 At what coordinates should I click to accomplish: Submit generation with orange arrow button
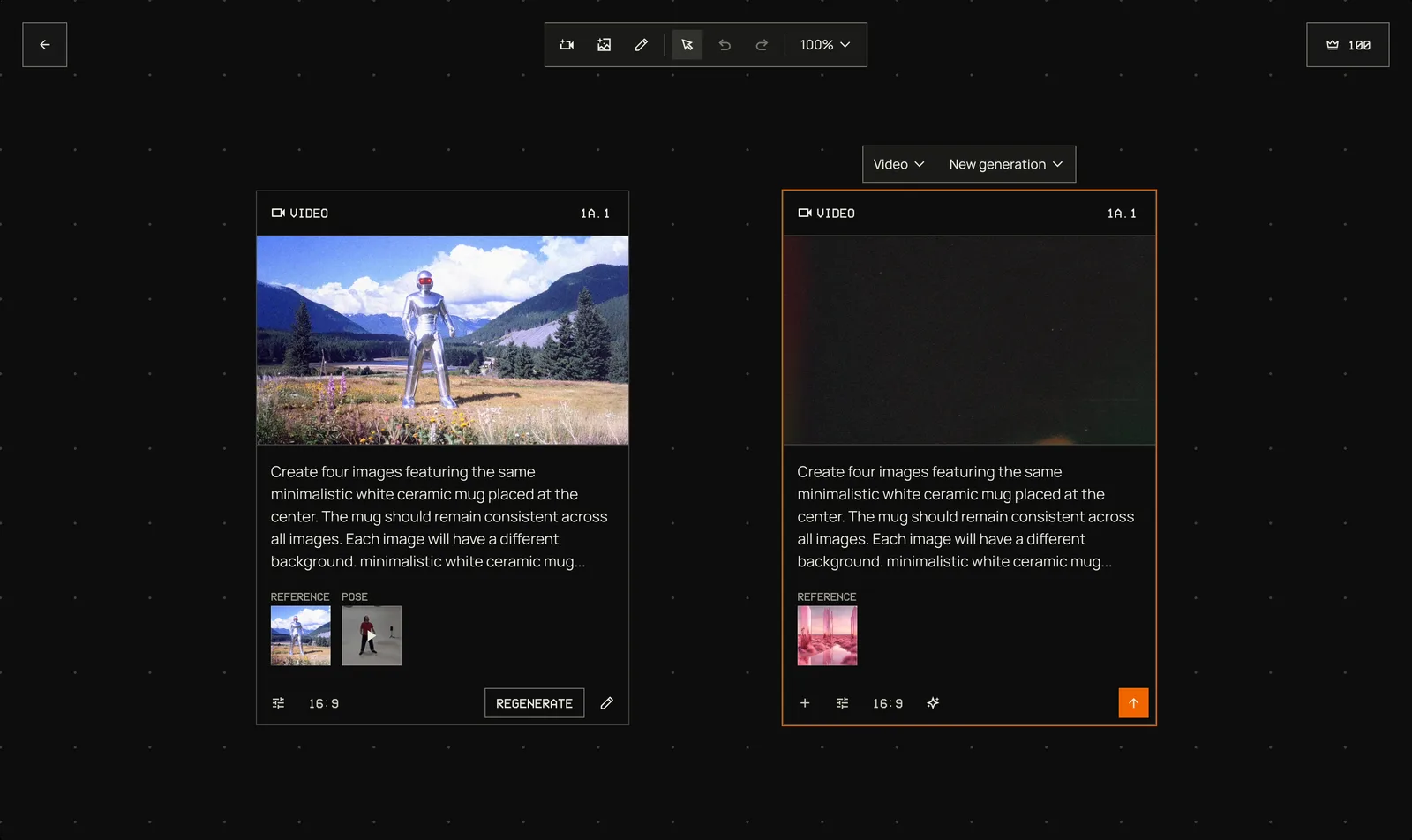1133,703
